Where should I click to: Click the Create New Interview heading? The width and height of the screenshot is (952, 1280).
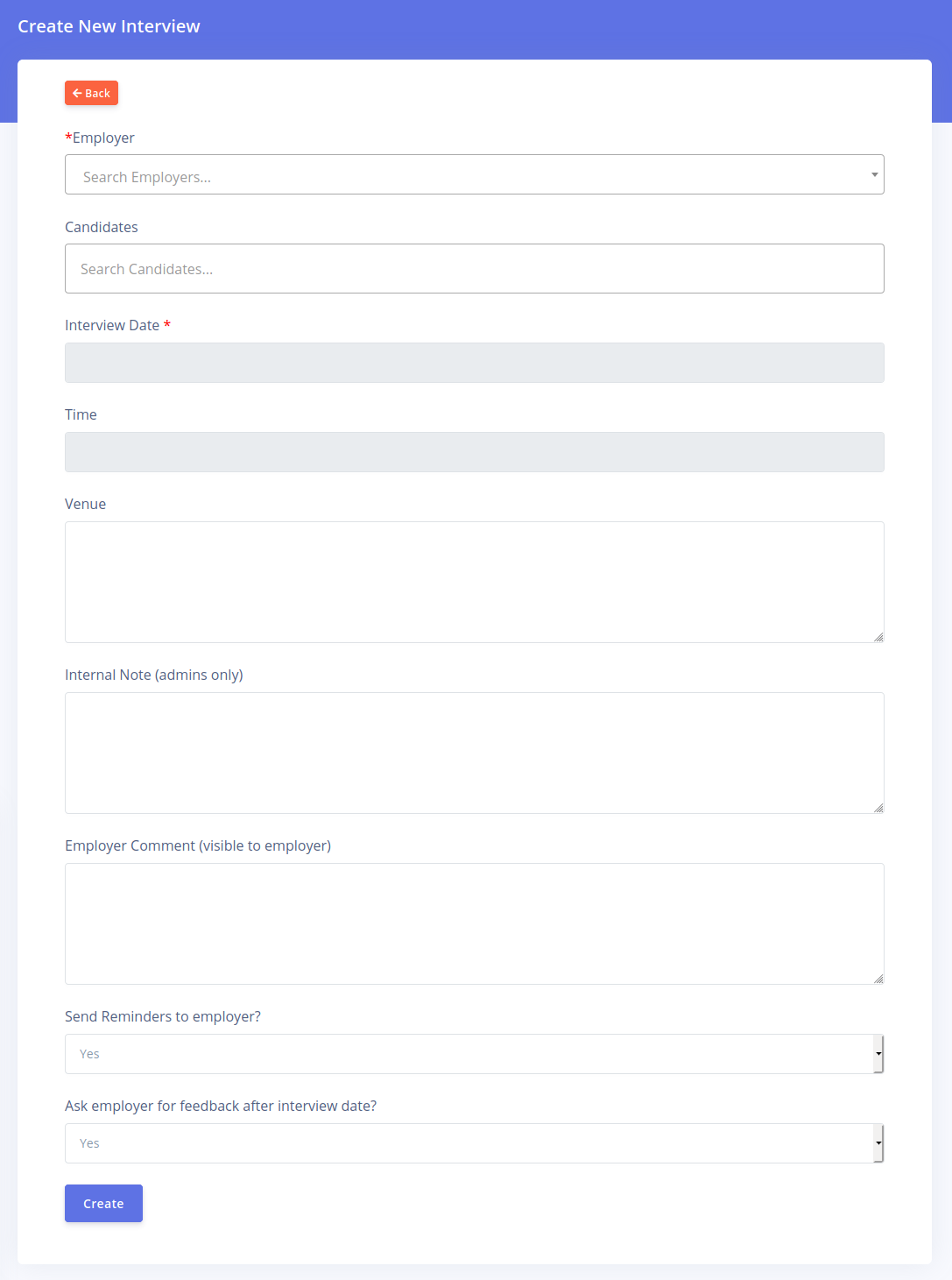point(109,26)
